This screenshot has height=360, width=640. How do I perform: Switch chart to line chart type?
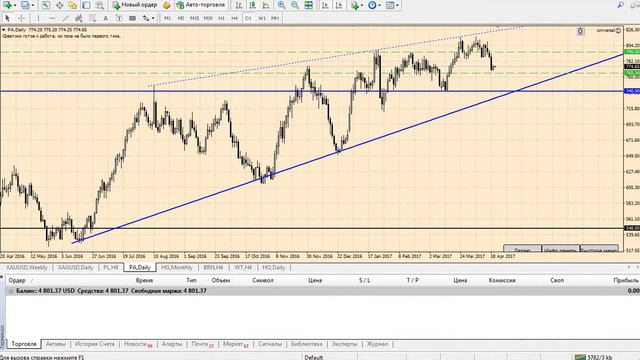click(266, 5)
